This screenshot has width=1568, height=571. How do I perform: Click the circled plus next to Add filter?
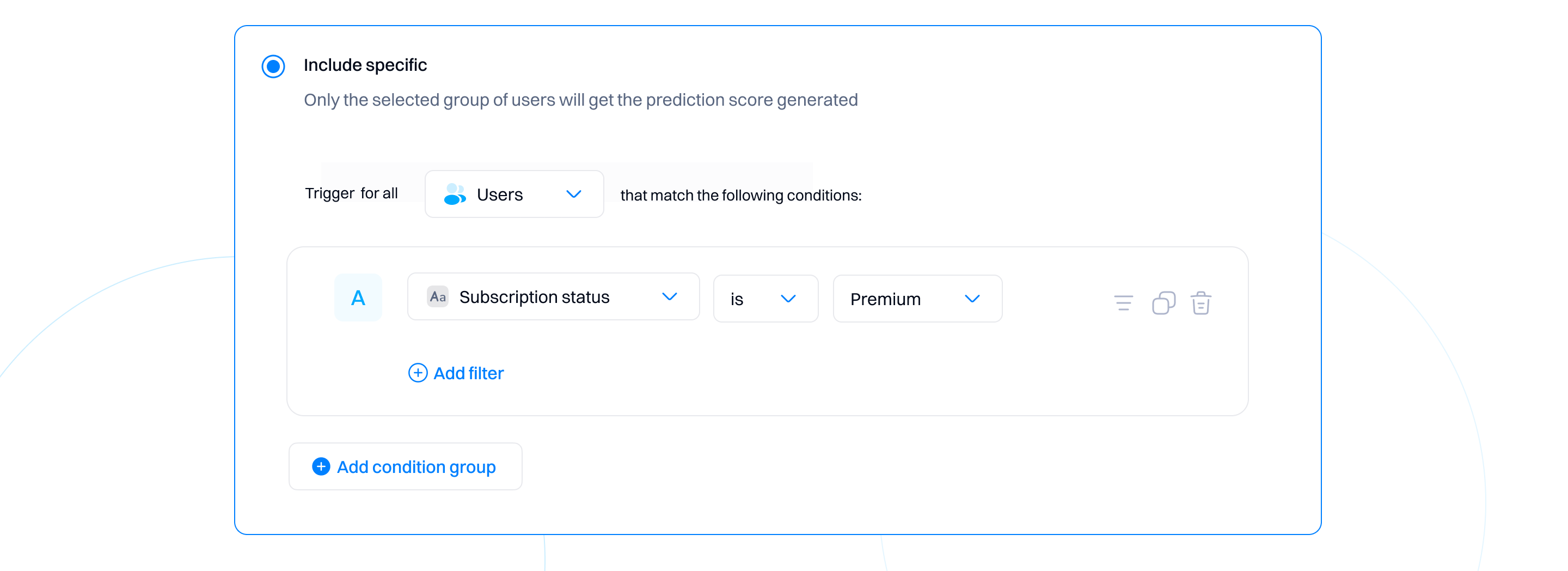pos(418,373)
